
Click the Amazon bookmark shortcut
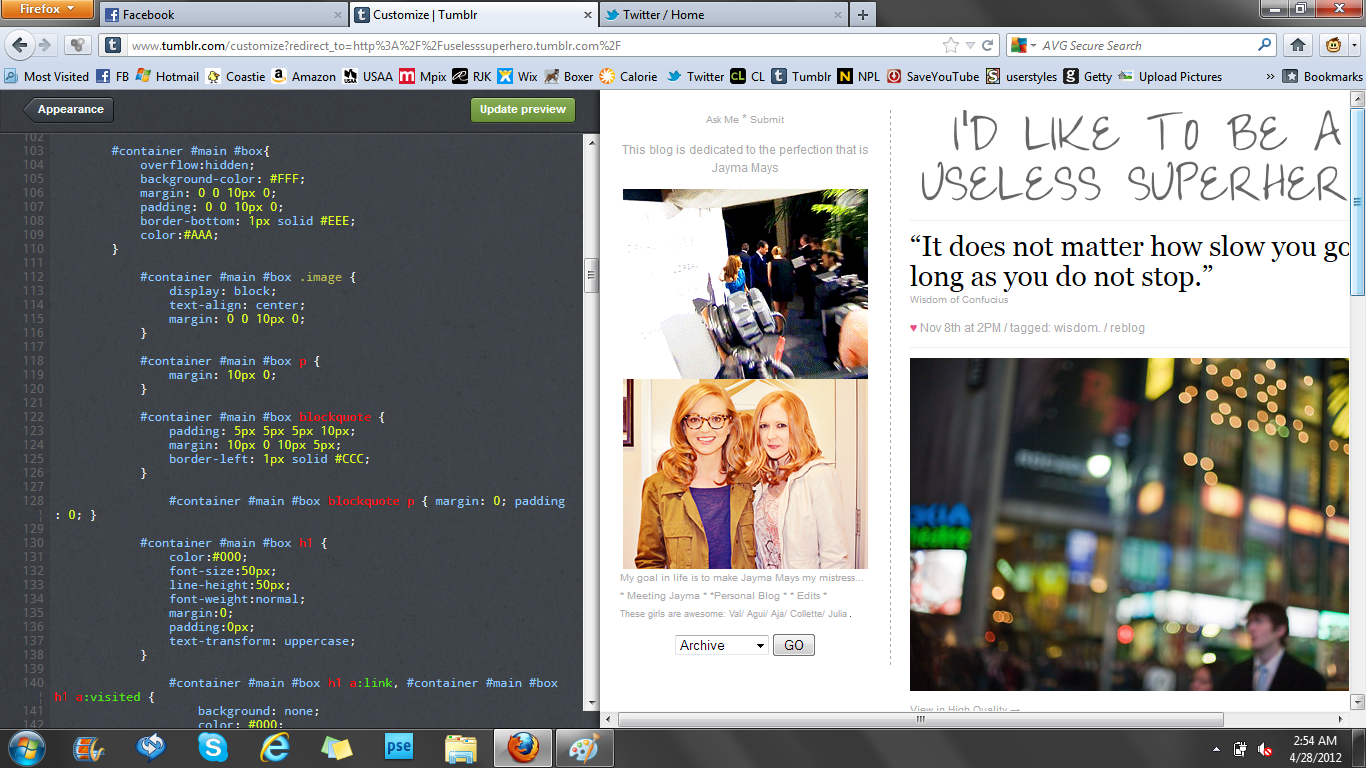(x=303, y=76)
